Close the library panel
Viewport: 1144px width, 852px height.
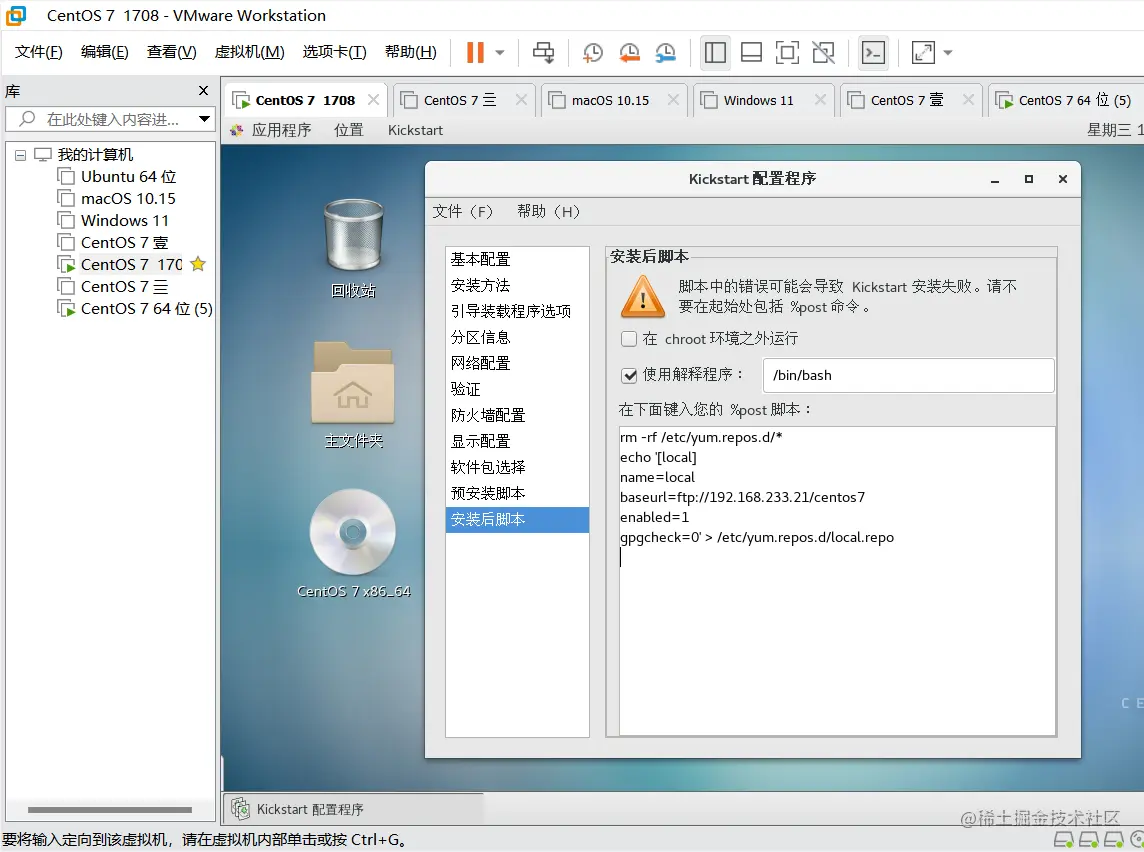point(204,90)
